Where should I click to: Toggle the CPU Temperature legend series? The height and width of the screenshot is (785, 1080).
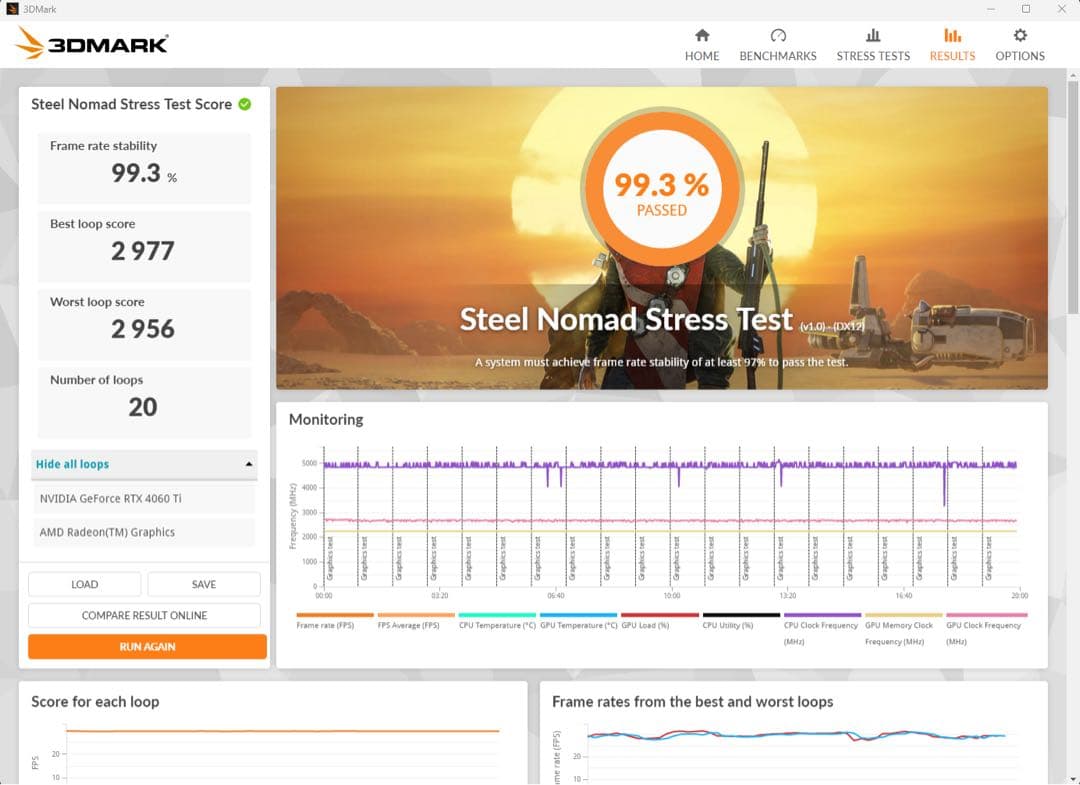[x=497, y=625]
